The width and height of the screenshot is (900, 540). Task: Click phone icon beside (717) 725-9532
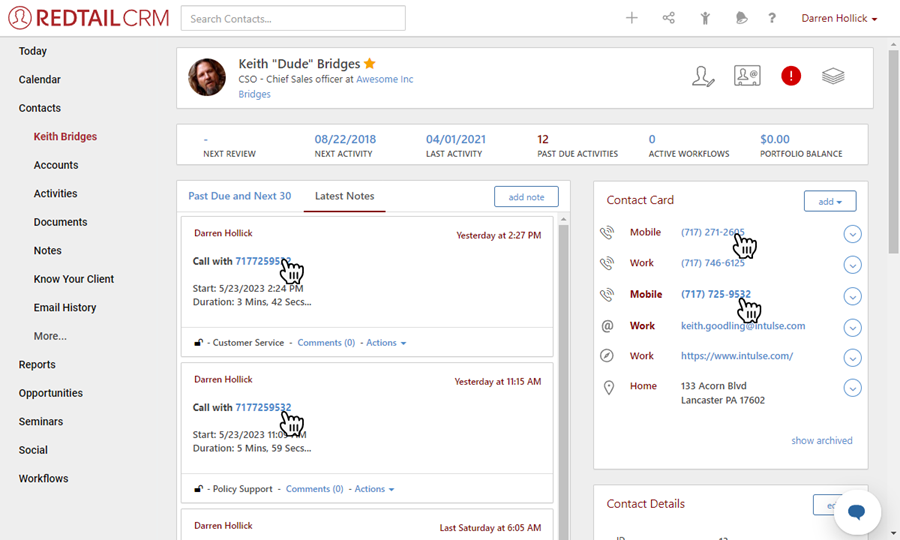(607, 294)
